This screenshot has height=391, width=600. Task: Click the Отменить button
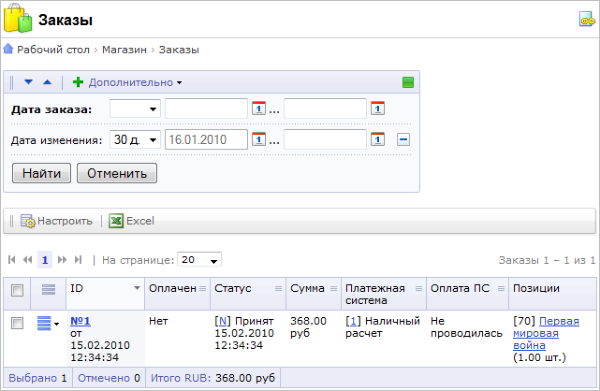tap(117, 173)
